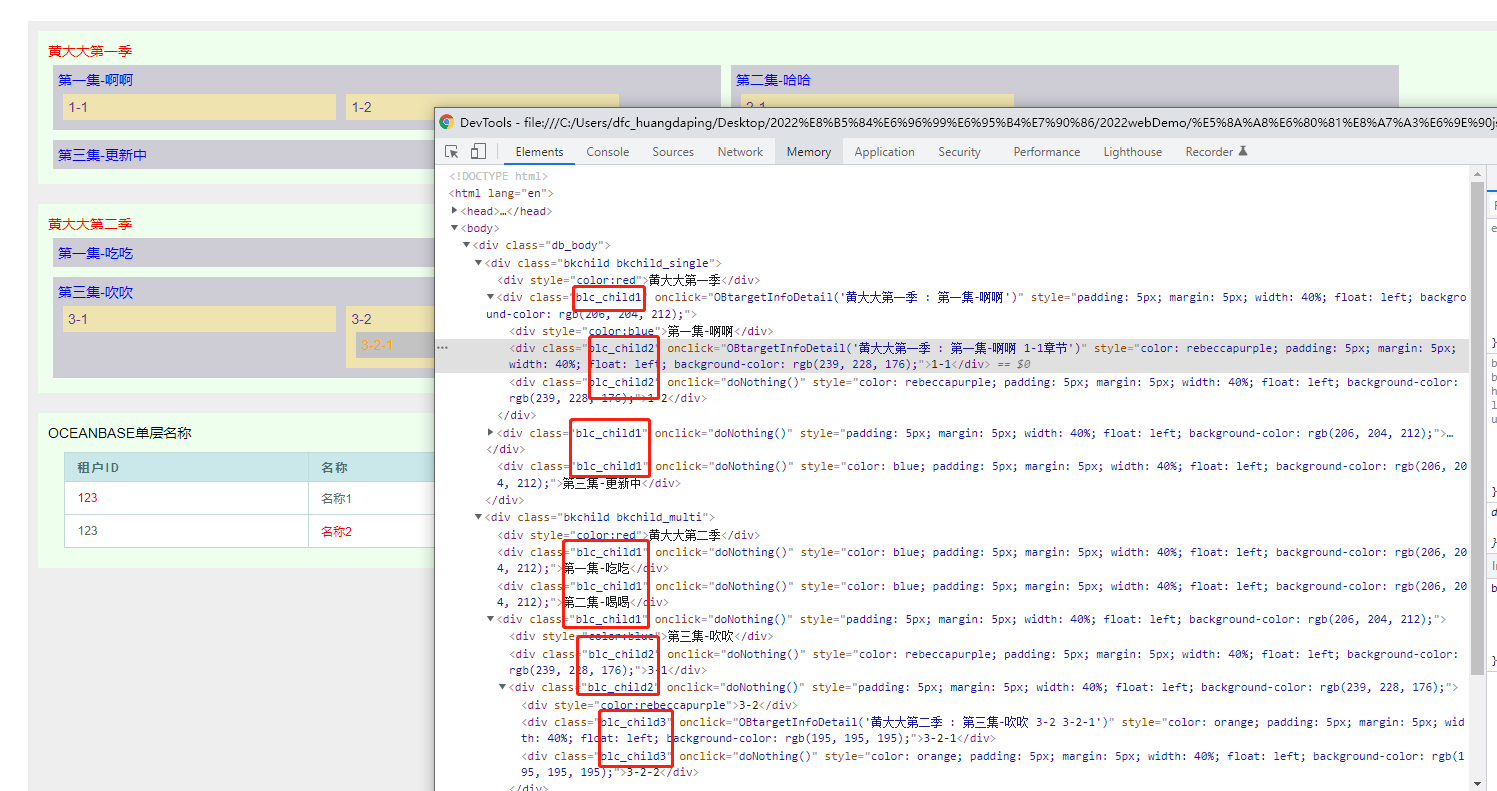Viewport: 1497px width, 791px height.
Task: Click the orange 3-2-1 box
Action: pyautogui.click(x=395, y=345)
